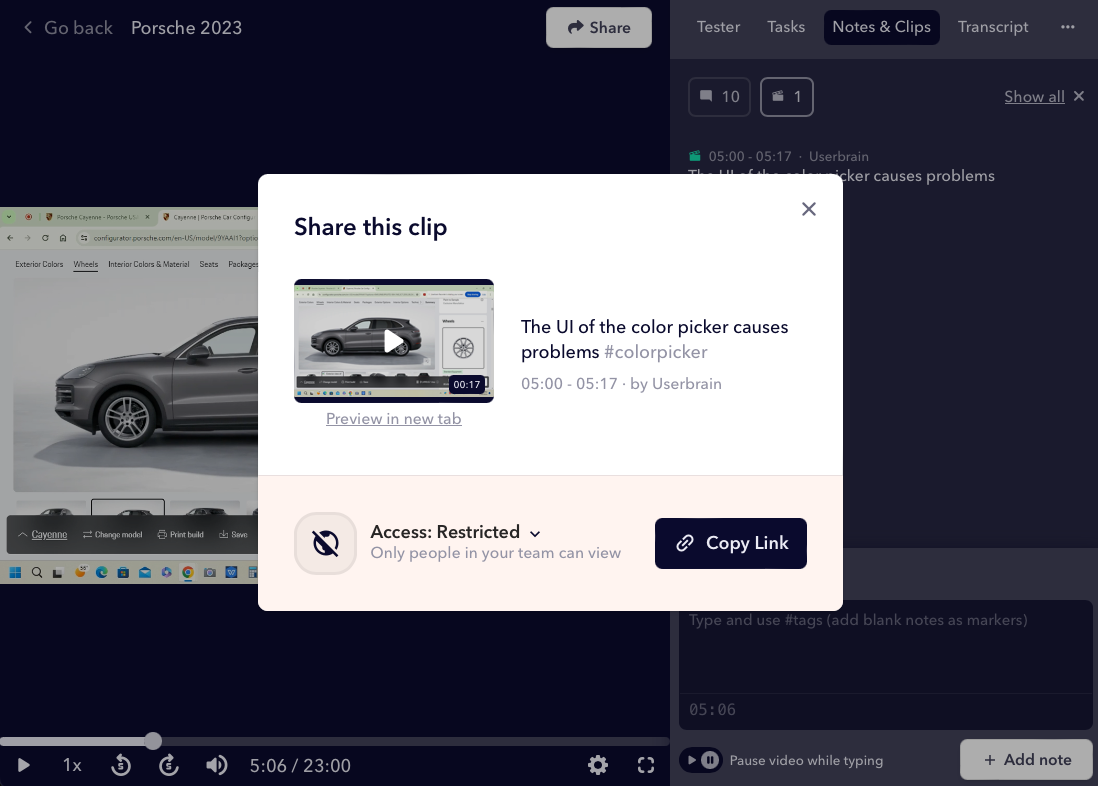This screenshot has width=1098, height=786.
Task: Filter by notes count 10
Action: pyautogui.click(x=719, y=97)
